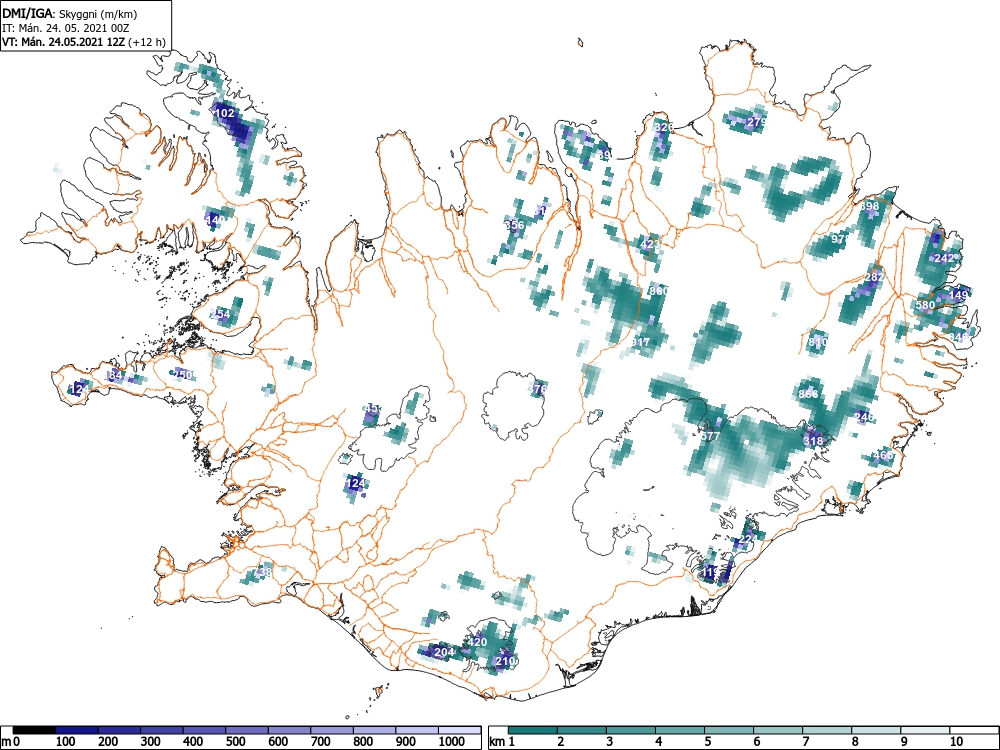Click the '224' visibility value on the southeast coast
The height and width of the screenshot is (750, 1000).
pos(747,539)
